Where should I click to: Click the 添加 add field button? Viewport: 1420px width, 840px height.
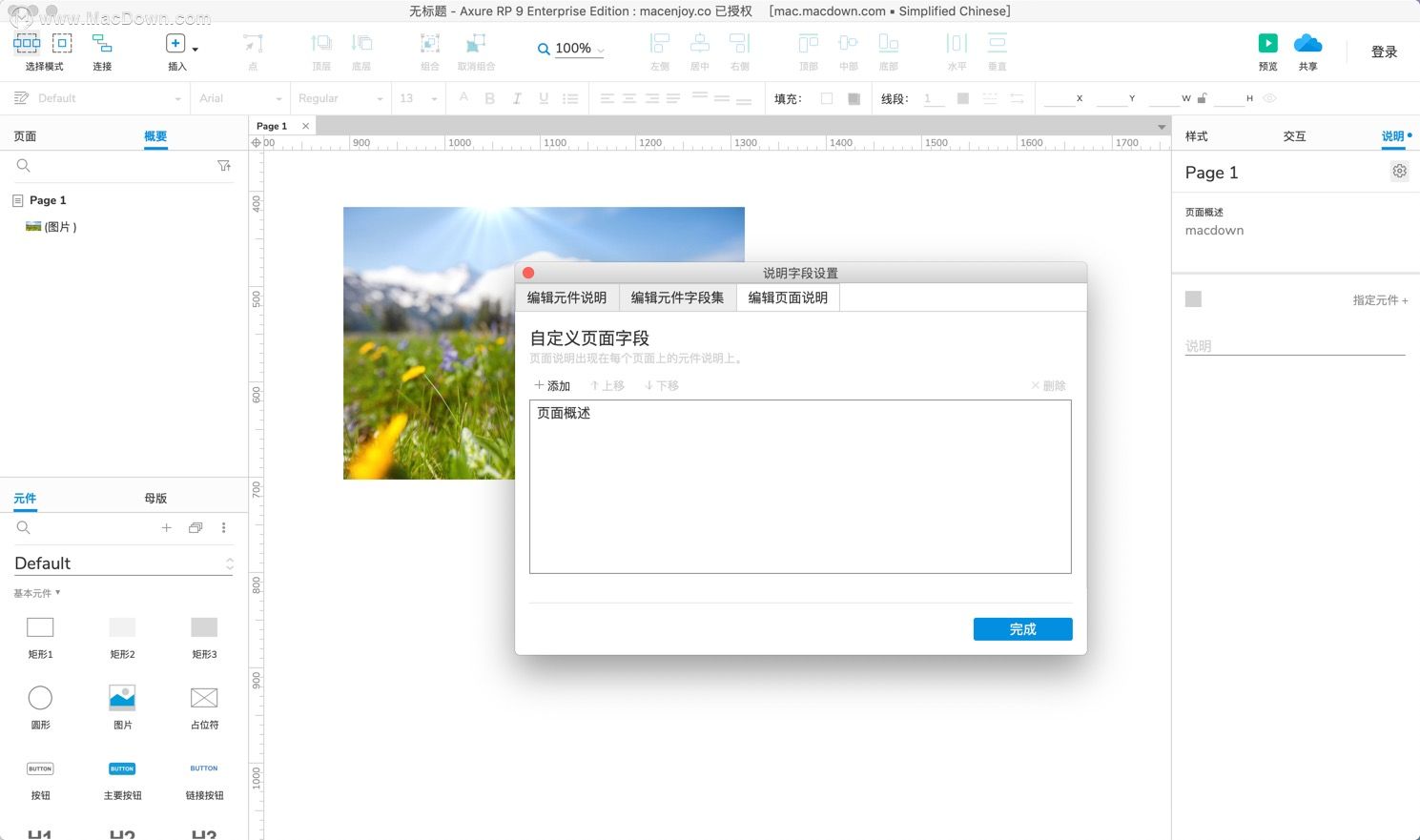pyautogui.click(x=552, y=386)
